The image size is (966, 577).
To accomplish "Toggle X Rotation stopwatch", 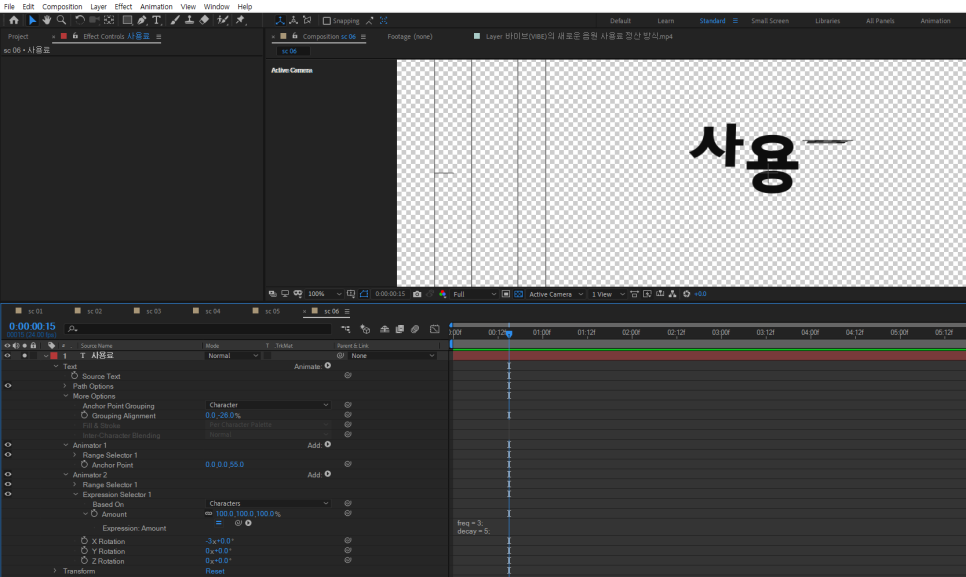I will (84, 541).
